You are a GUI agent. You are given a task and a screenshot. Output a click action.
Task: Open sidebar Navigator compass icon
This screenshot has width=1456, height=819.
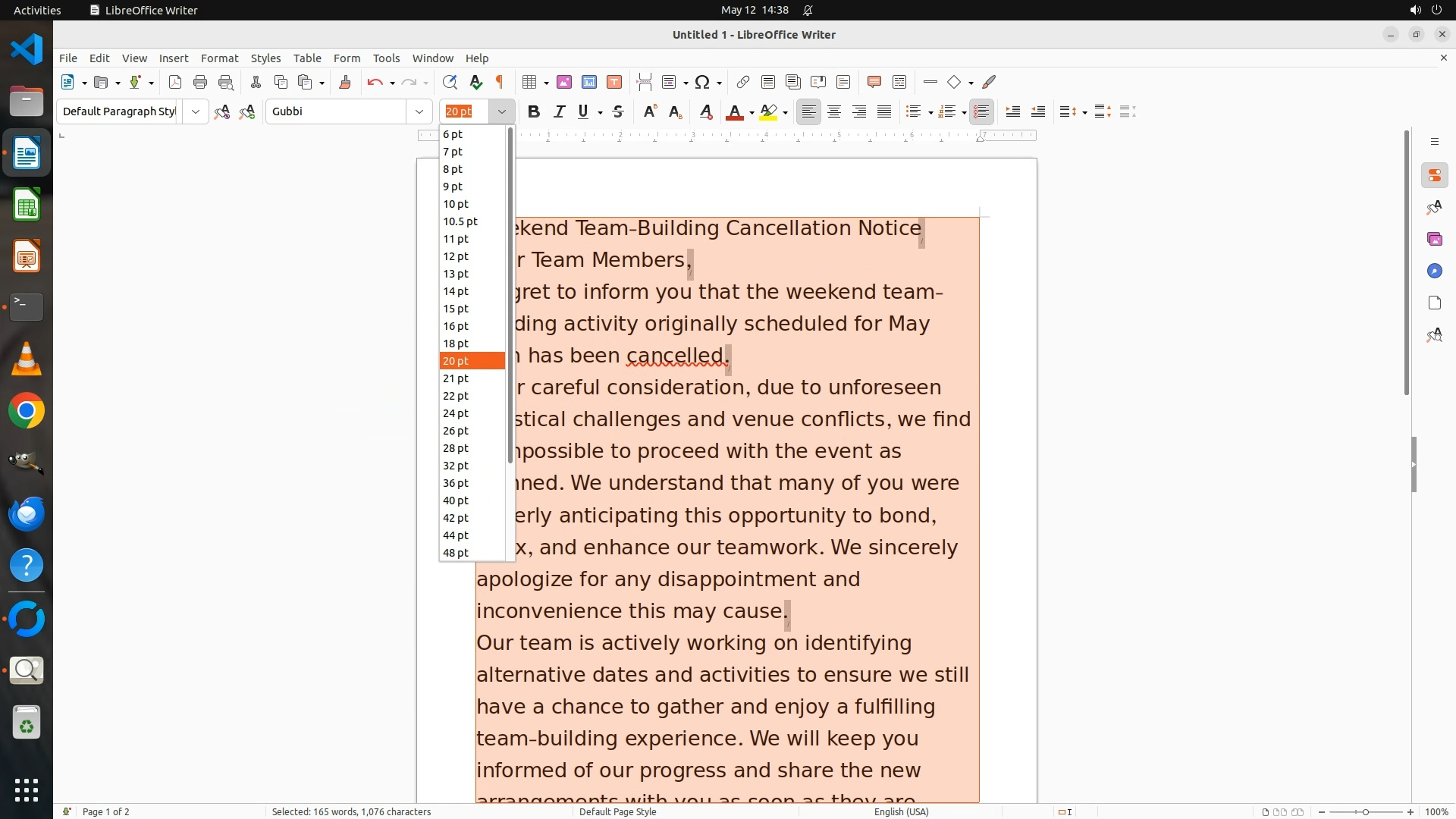point(1434,271)
